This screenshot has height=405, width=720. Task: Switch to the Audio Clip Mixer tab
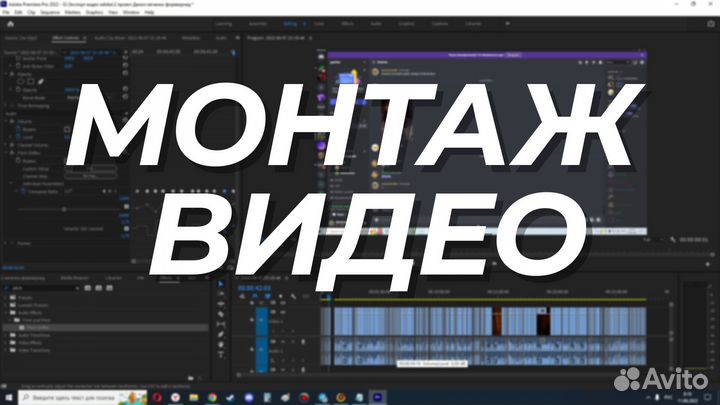(130, 38)
